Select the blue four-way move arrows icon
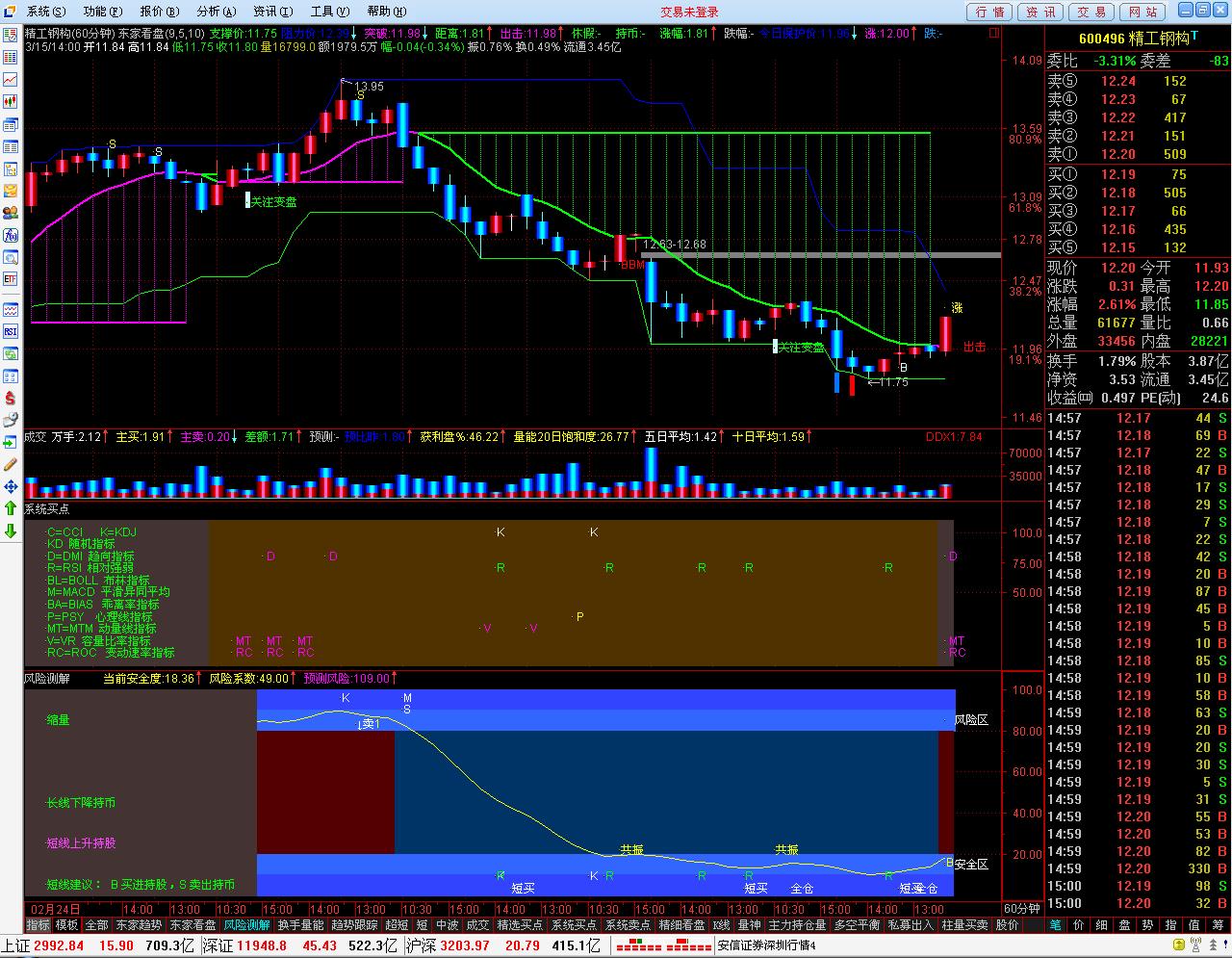Image resolution: width=1232 pixels, height=958 pixels. (11, 486)
